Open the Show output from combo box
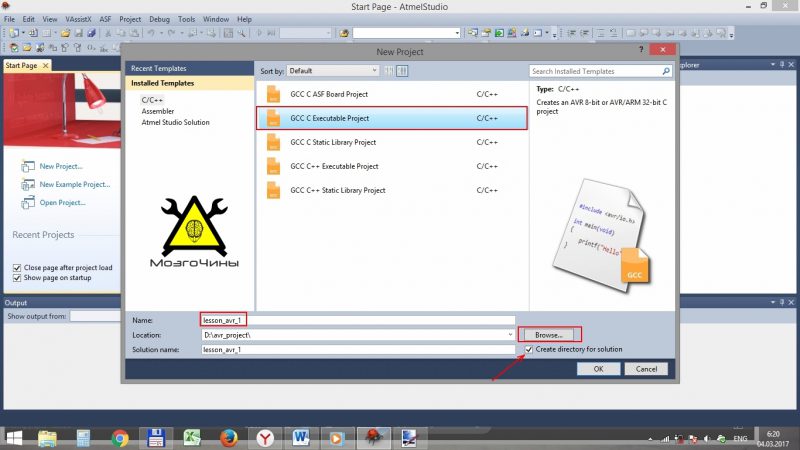Viewport: 800px width, 450px height. coord(95,316)
